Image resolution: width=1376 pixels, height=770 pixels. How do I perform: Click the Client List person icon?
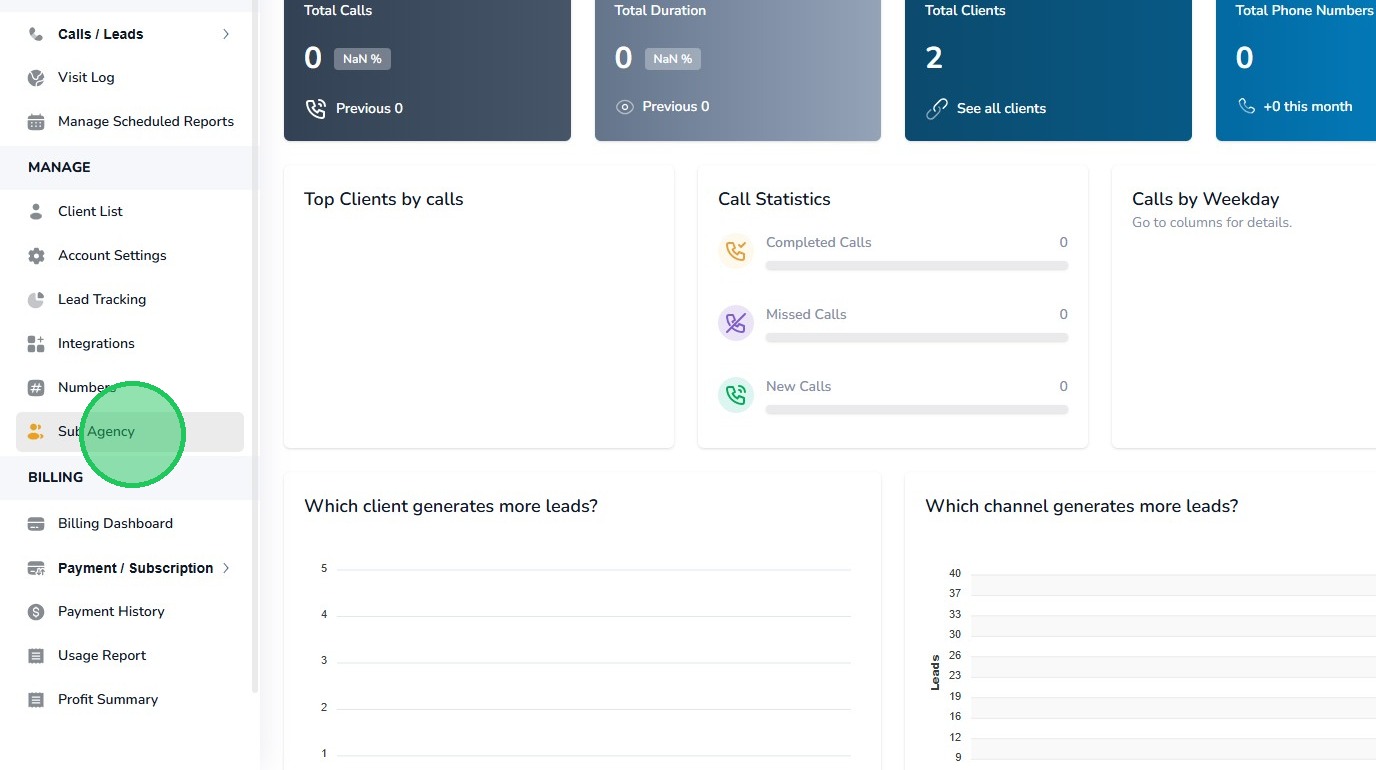pos(36,212)
